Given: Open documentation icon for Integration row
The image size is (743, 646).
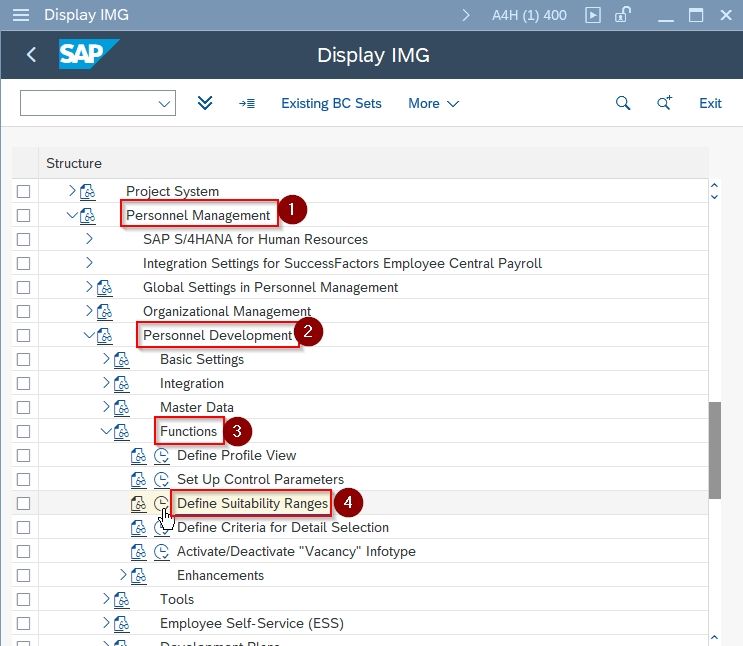Looking at the screenshot, I should click(121, 384).
